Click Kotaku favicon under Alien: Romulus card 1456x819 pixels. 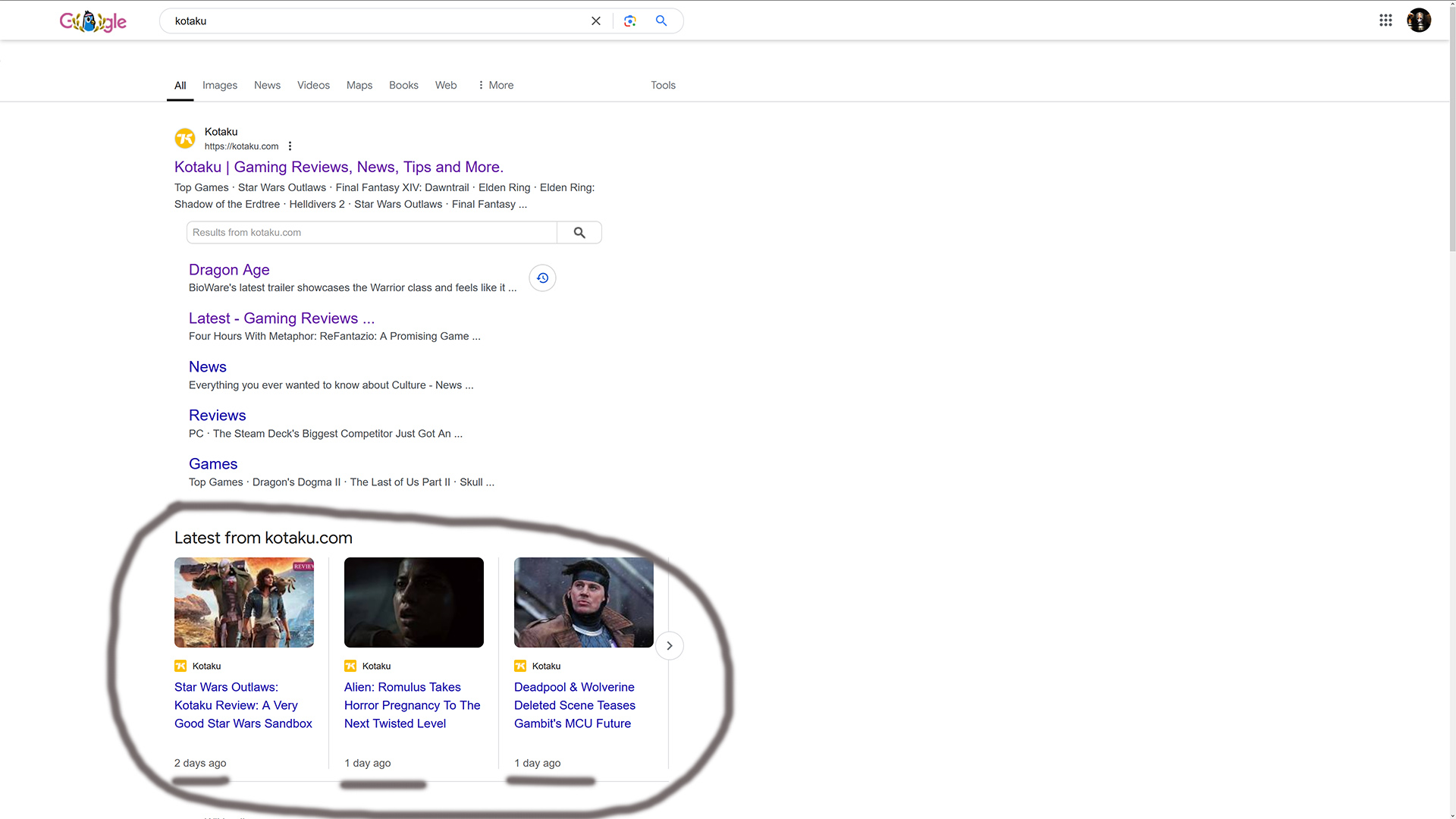(x=350, y=667)
